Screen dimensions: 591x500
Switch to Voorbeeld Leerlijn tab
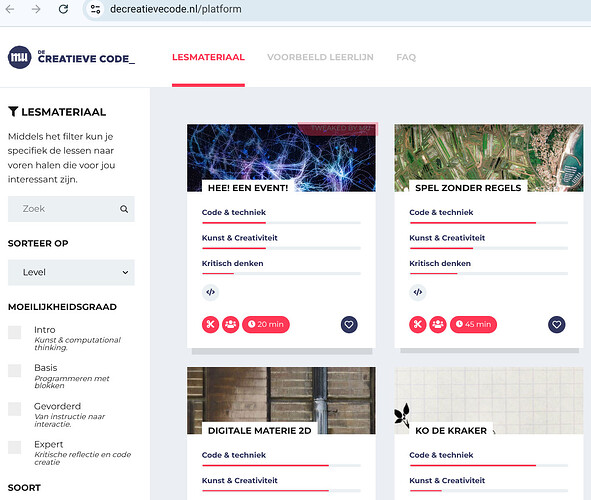pyautogui.click(x=320, y=57)
